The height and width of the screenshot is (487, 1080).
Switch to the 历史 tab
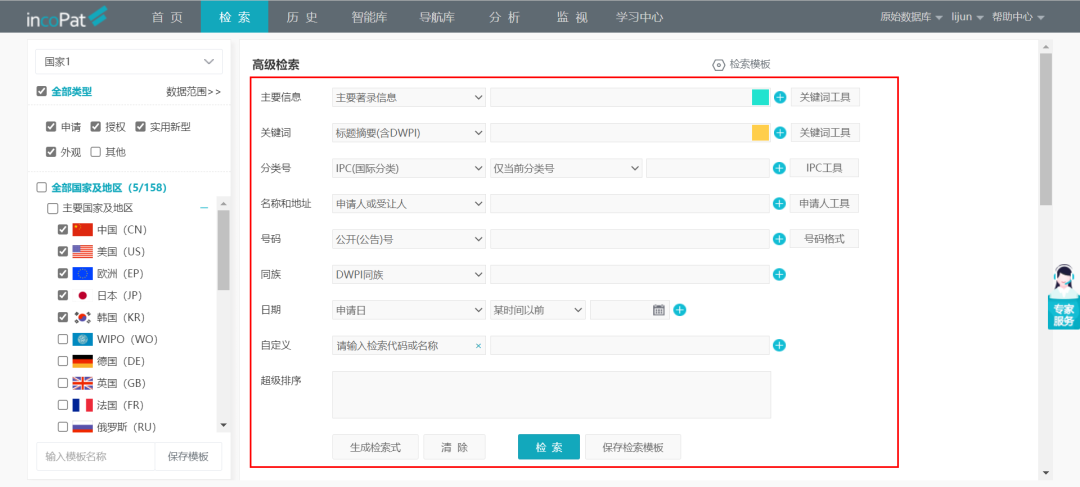[302, 17]
